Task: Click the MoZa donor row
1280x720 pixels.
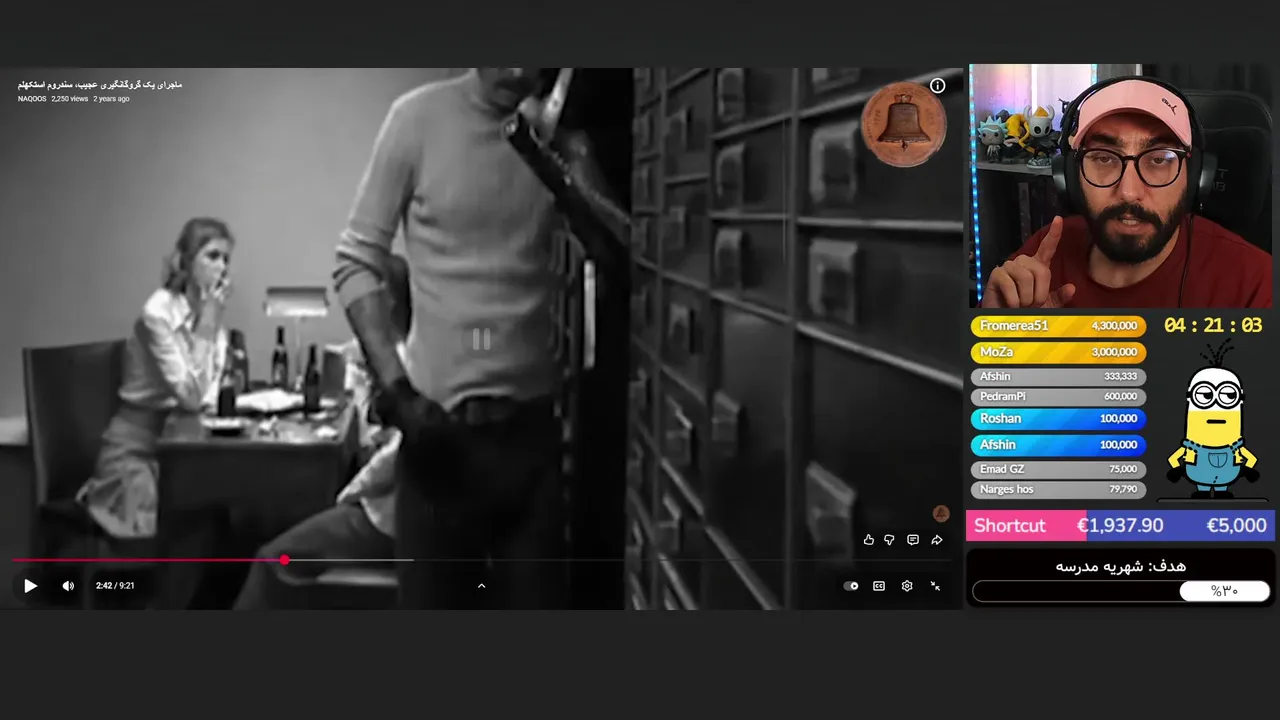Action: click(x=1058, y=352)
